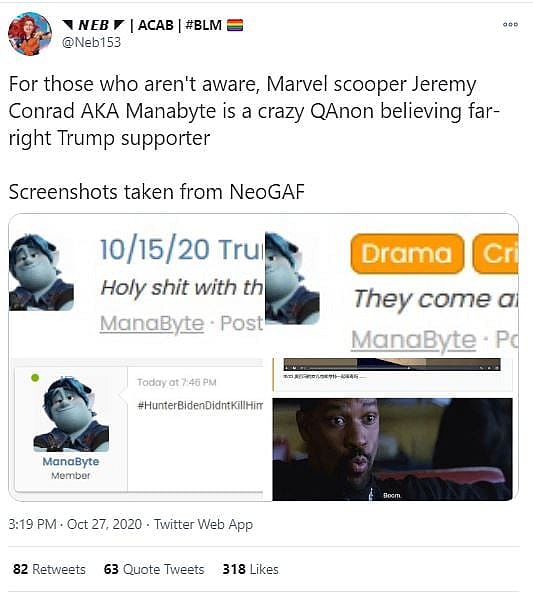Open the top-left 10/15/20 screenshot image
The image size is (533, 594).
(136, 286)
